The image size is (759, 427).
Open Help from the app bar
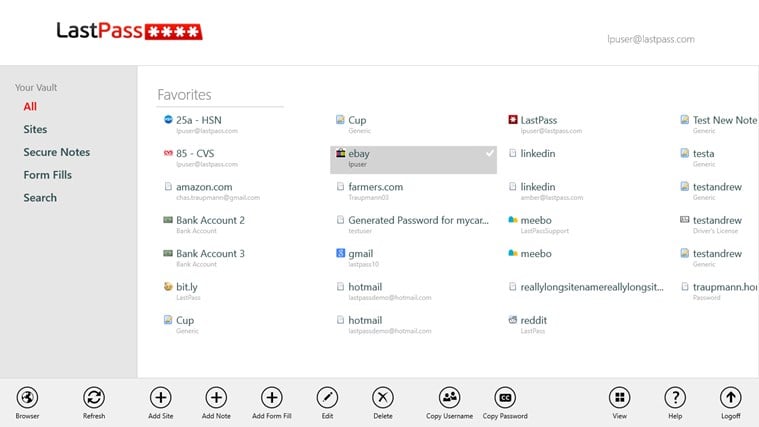pyautogui.click(x=675, y=397)
